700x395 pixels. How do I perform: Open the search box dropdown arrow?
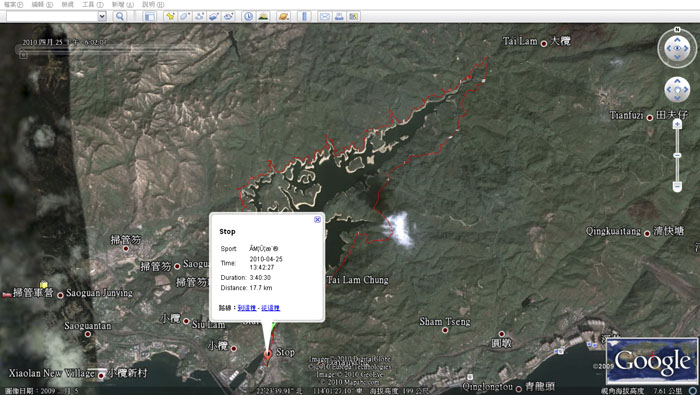(x=102, y=17)
